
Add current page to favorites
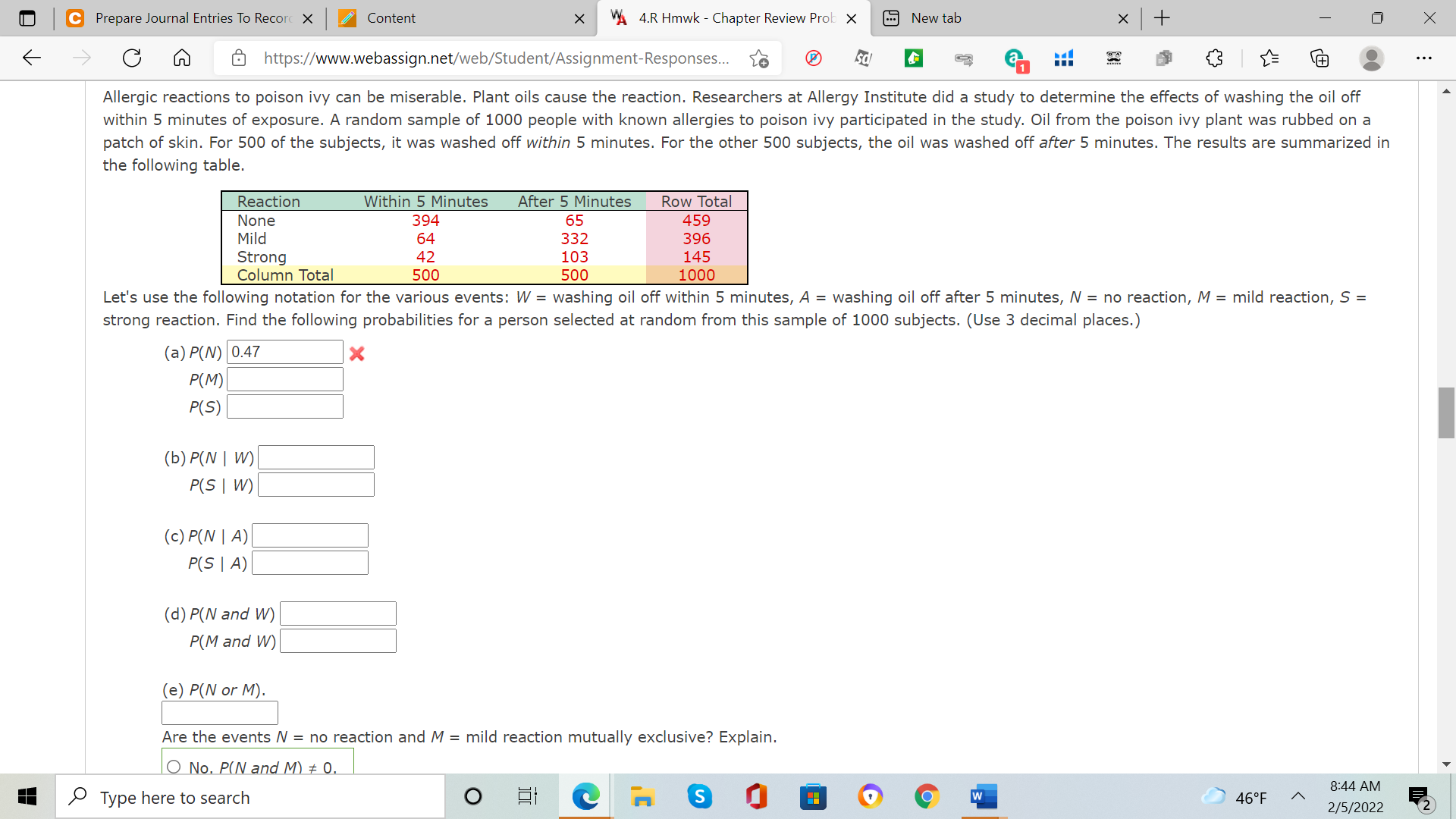tap(759, 57)
